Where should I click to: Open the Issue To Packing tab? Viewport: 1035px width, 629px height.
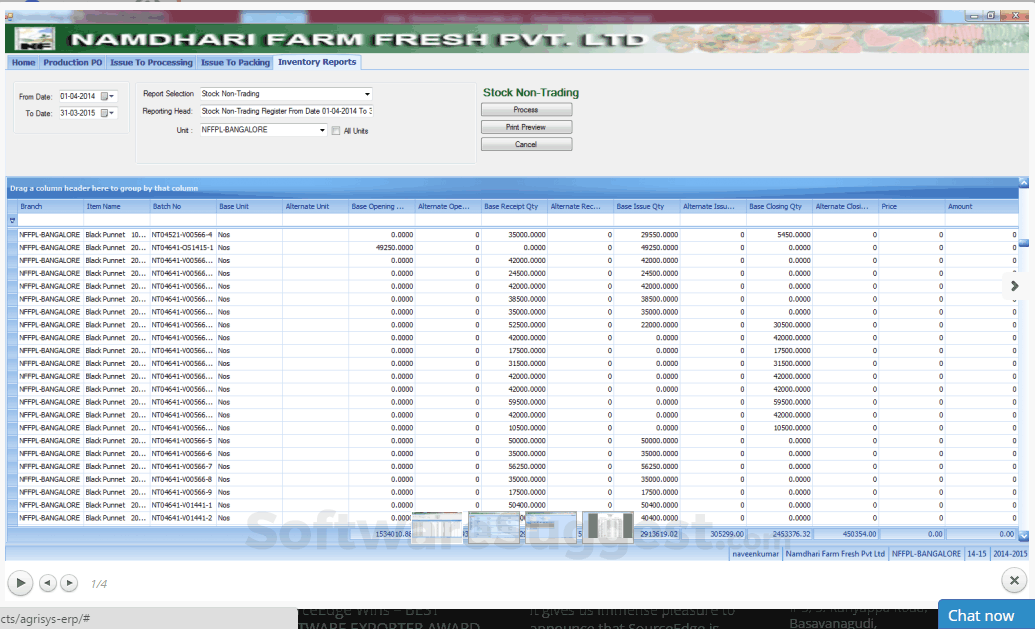pos(235,62)
